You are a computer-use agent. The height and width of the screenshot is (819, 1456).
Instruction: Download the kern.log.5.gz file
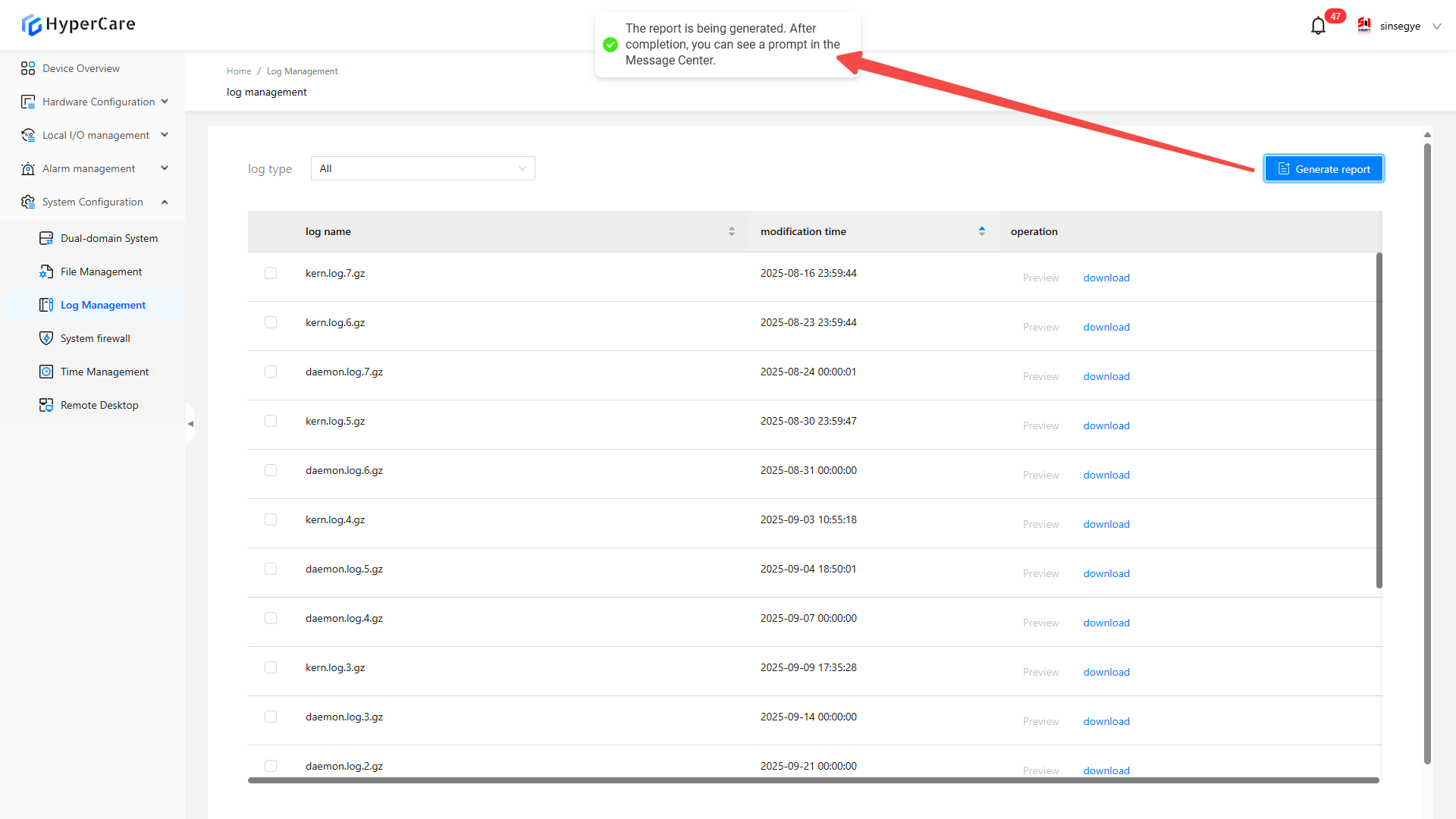coord(1106,425)
